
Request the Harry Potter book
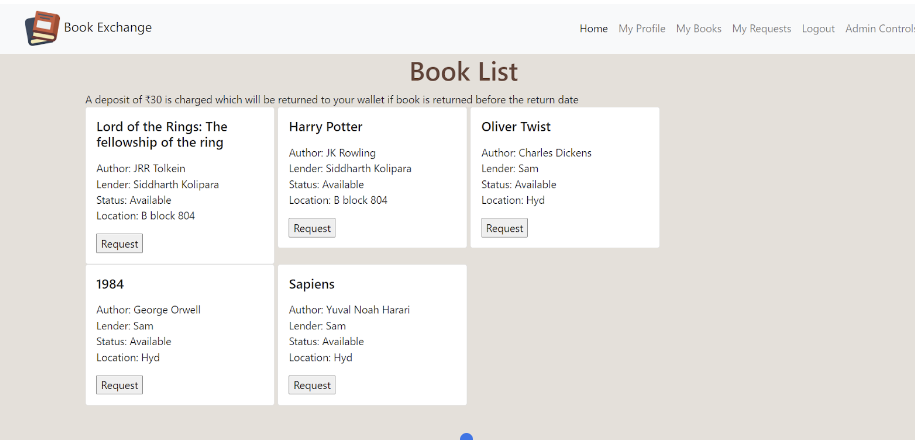pyautogui.click(x=312, y=228)
